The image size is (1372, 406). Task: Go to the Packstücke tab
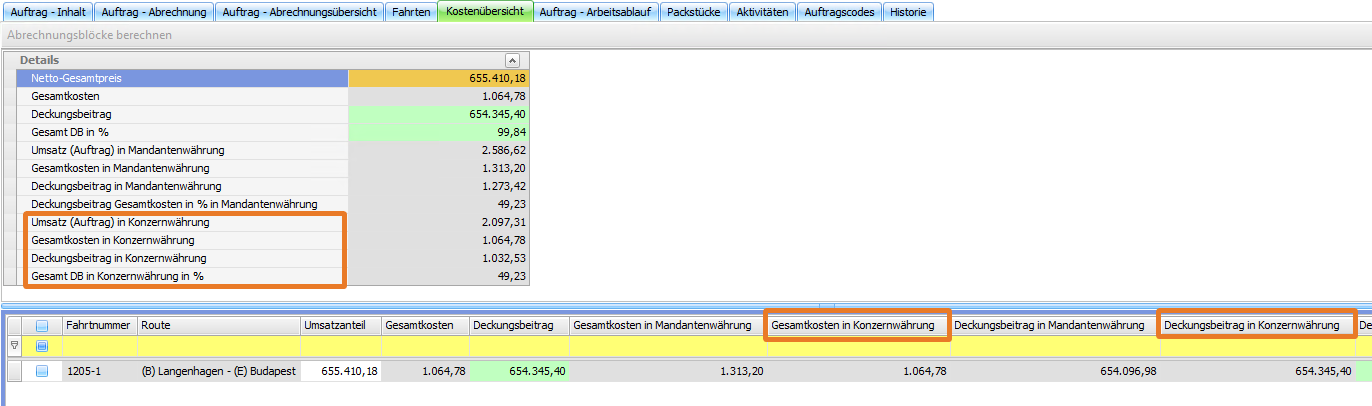tap(694, 12)
